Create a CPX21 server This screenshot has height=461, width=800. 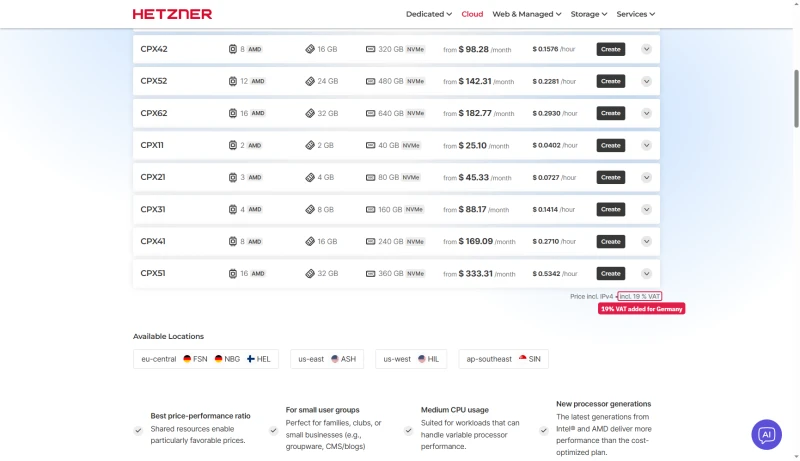point(611,177)
